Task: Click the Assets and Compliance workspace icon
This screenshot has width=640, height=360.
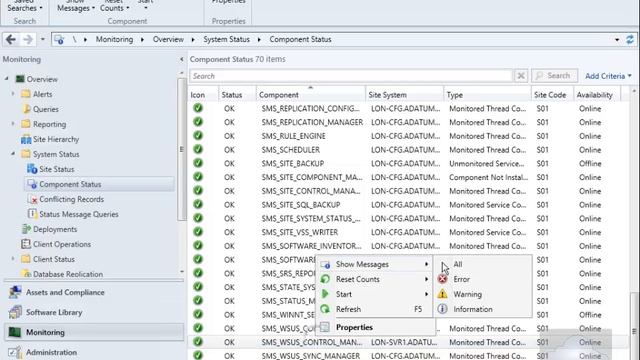Action: tap(16, 292)
